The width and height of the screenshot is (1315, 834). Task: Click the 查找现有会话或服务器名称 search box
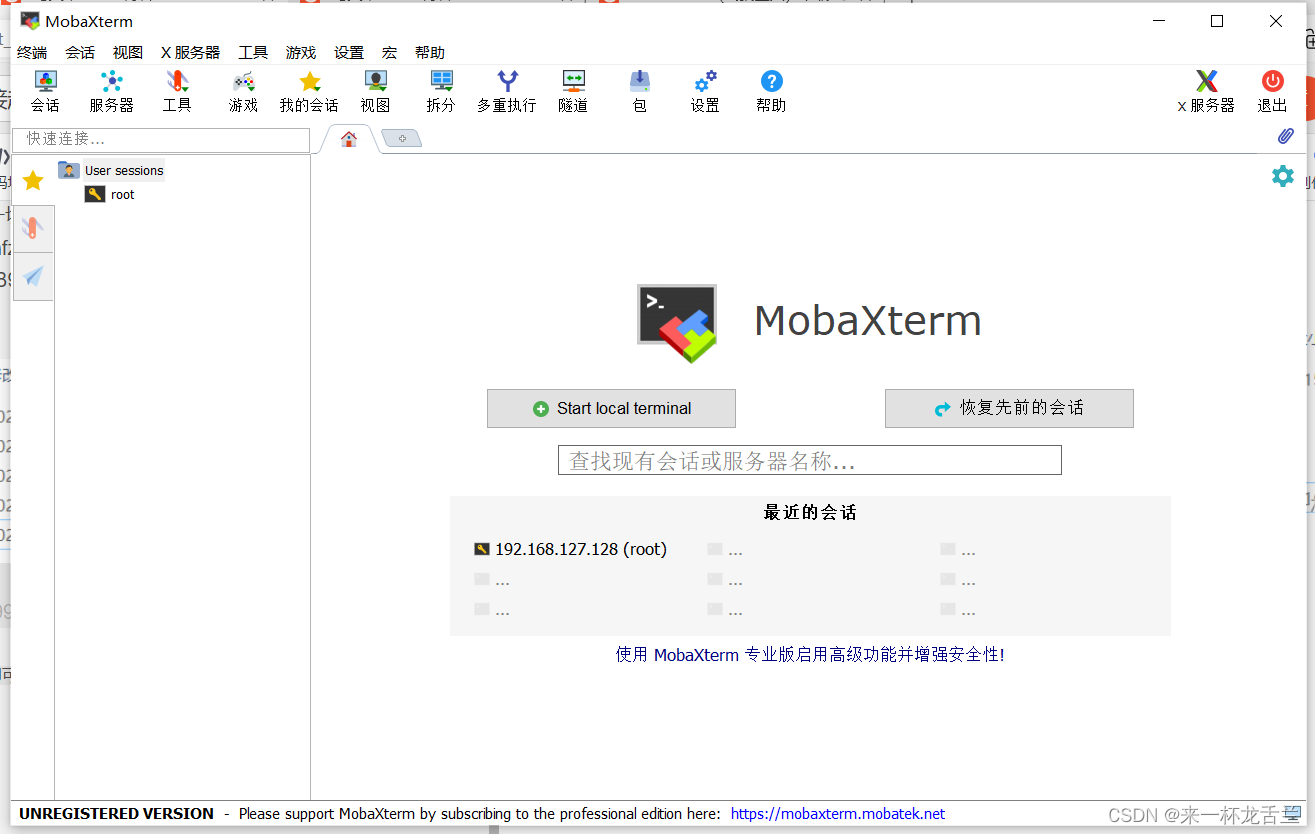809,460
